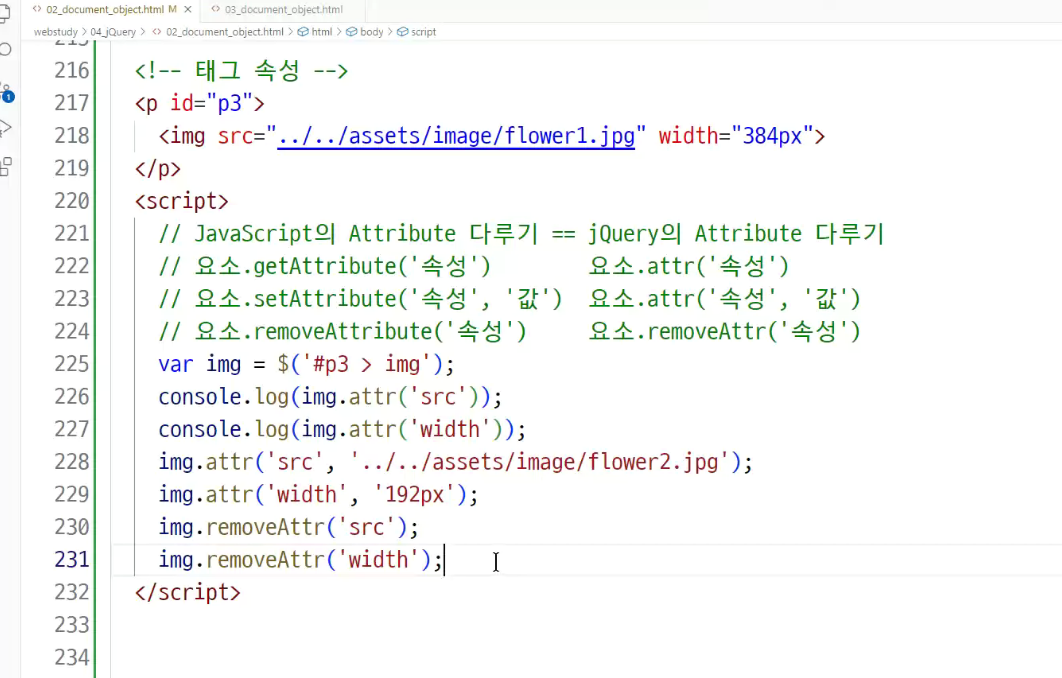The height and width of the screenshot is (678, 1062).
Task: Click line number 220 in the gutter
Action: 72,201
